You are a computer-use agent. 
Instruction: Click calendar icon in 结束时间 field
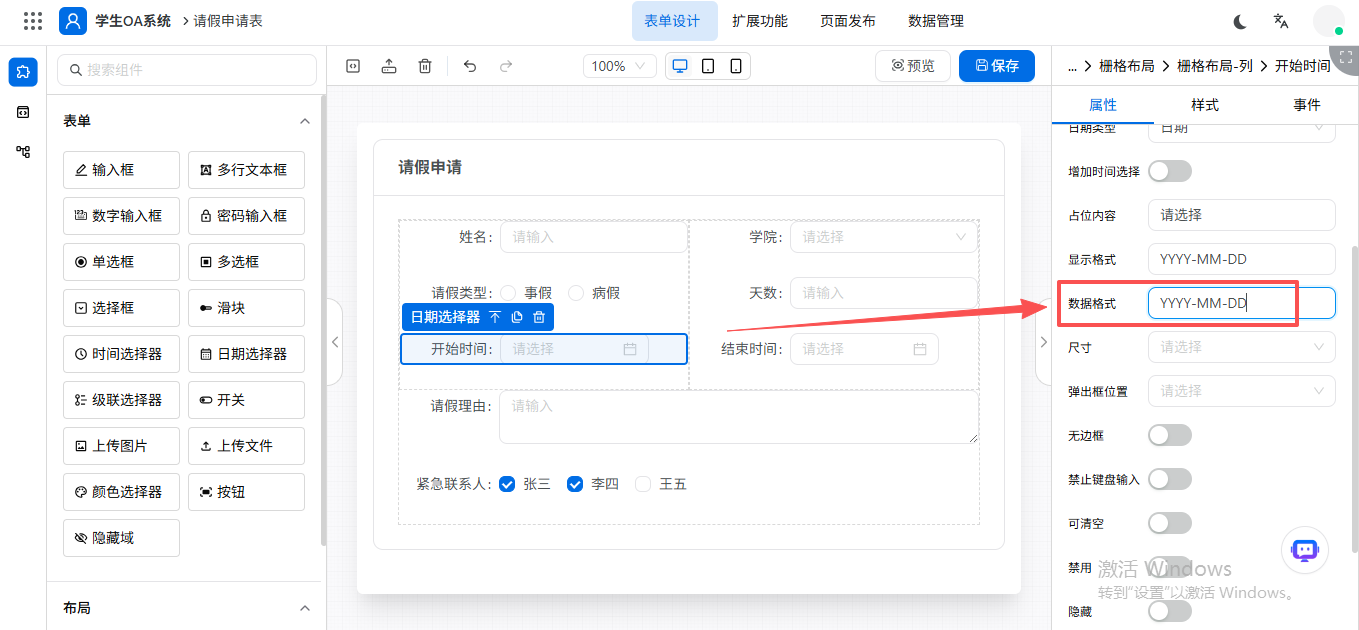(920, 349)
